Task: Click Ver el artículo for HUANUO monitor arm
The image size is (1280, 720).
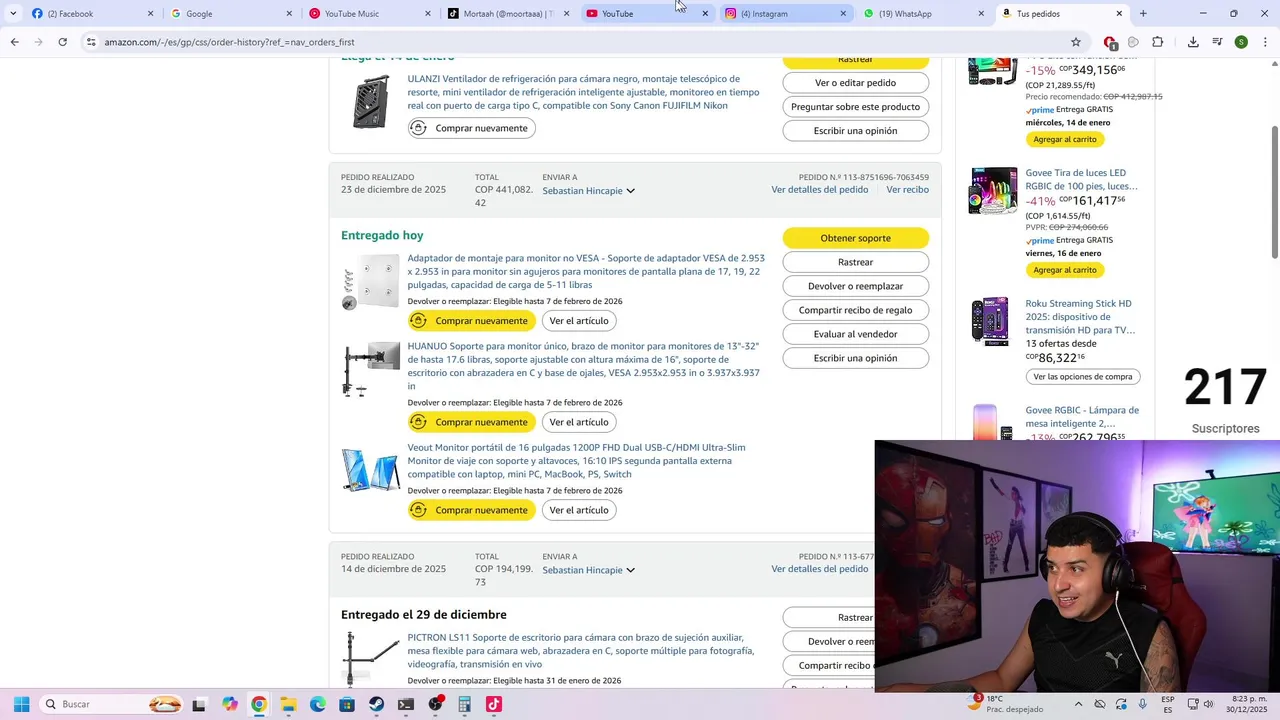Action: pyautogui.click(x=579, y=422)
